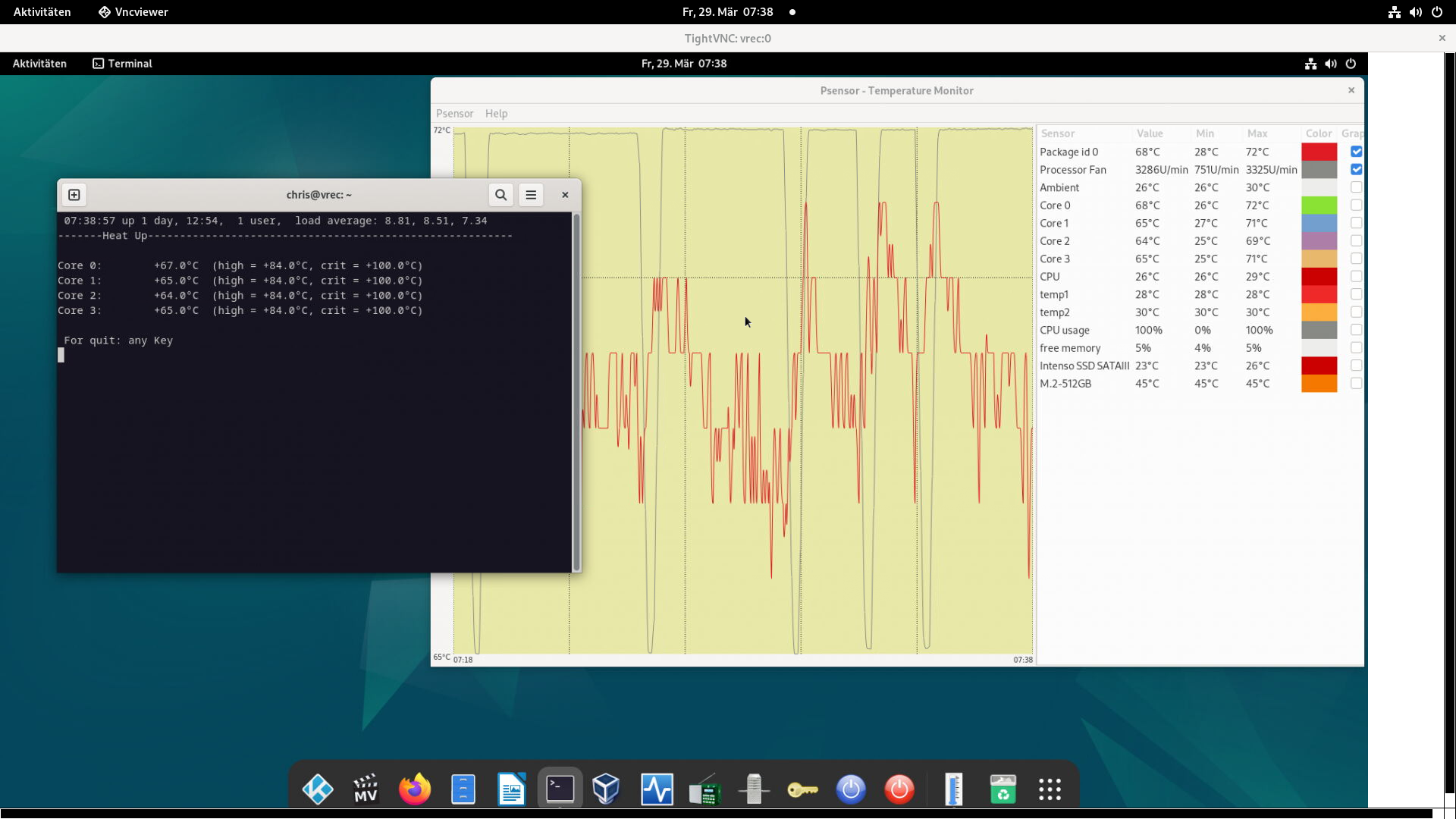This screenshot has height=819, width=1456.
Task: Open the Help menu in Psensor
Action: click(496, 114)
